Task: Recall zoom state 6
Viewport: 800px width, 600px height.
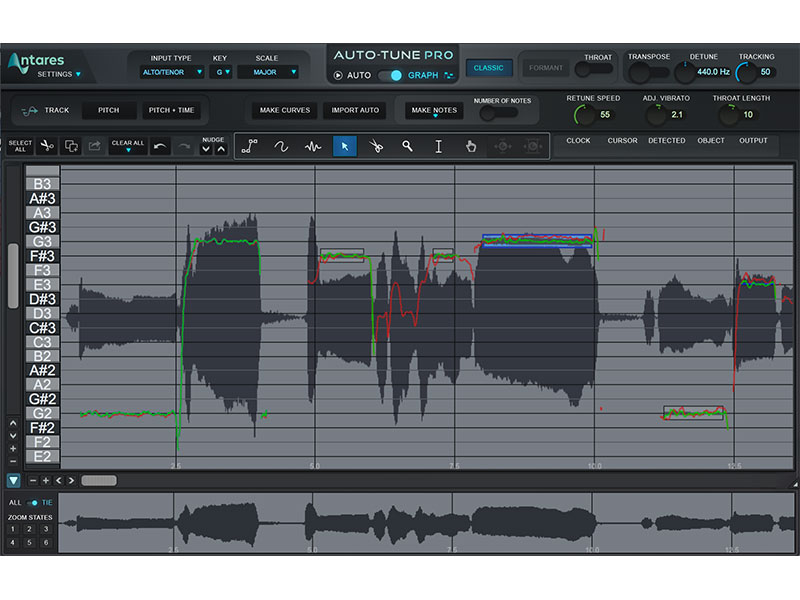Action: (x=46, y=542)
